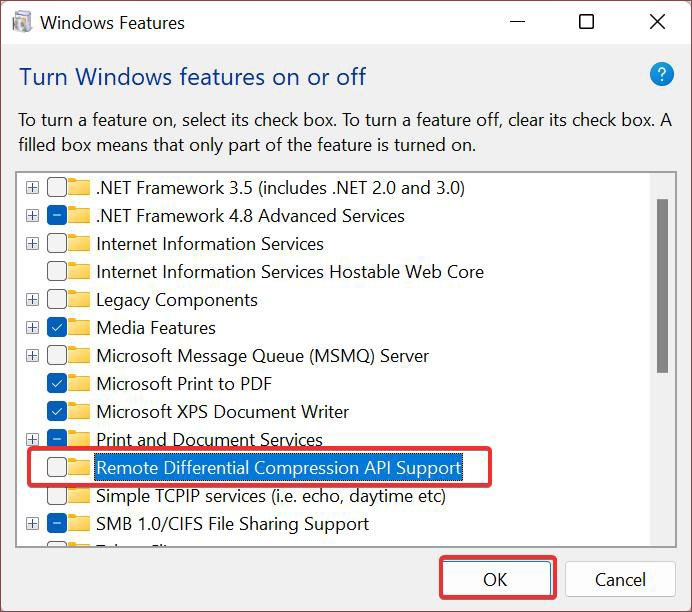Click the Windows Features title bar icon
Viewport: 692px width, 612px height.
[x=22, y=22]
